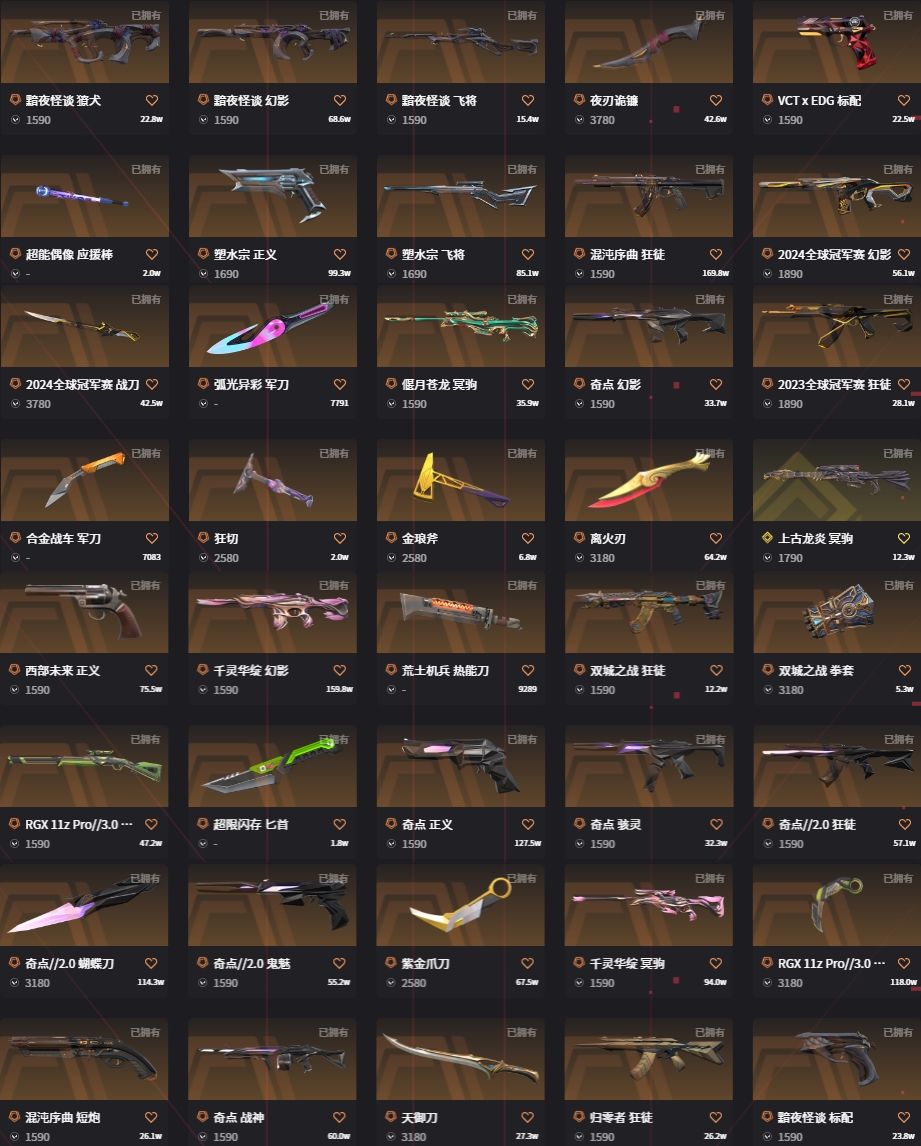Select the 奇点//2.0 蝴蝶刀 knife image
Viewport: 921px width, 1146px height.
(x=85, y=905)
